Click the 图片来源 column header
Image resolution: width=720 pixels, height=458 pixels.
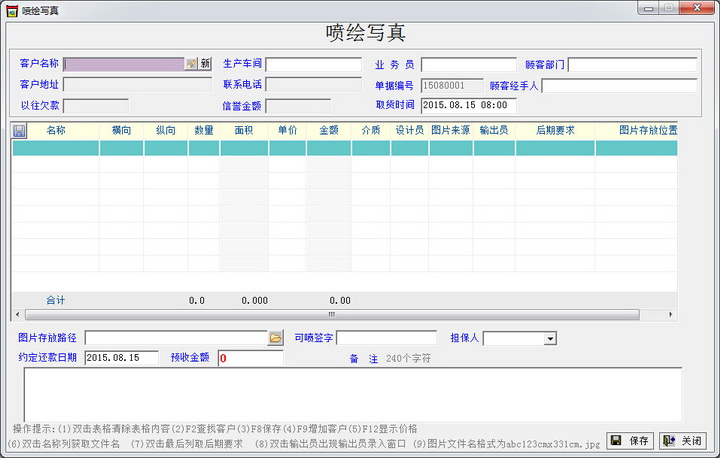point(450,130)
